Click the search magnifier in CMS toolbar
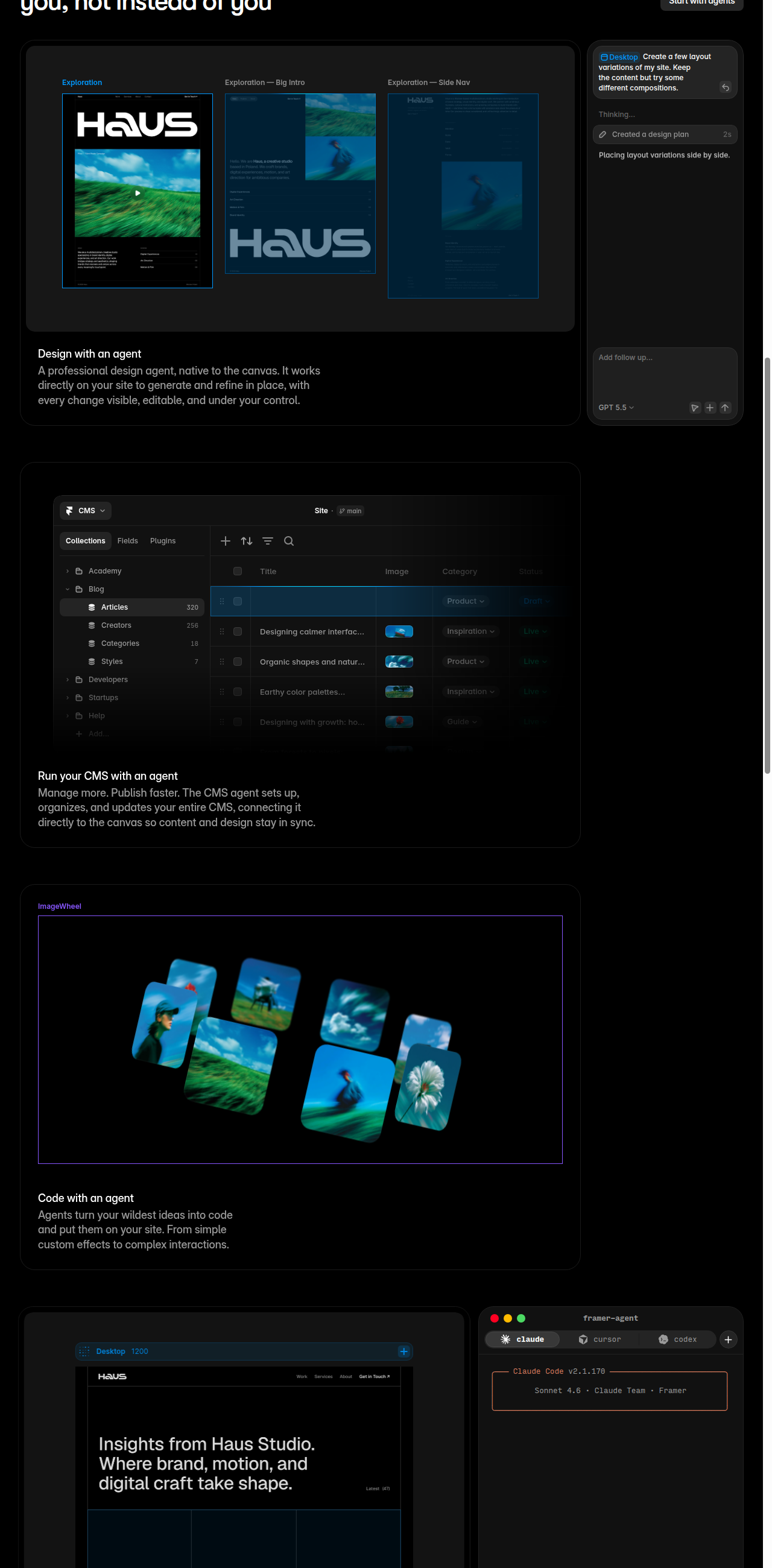Image resolution: width=772 pixels, height=1568 pixels. (x=289, y=541)
